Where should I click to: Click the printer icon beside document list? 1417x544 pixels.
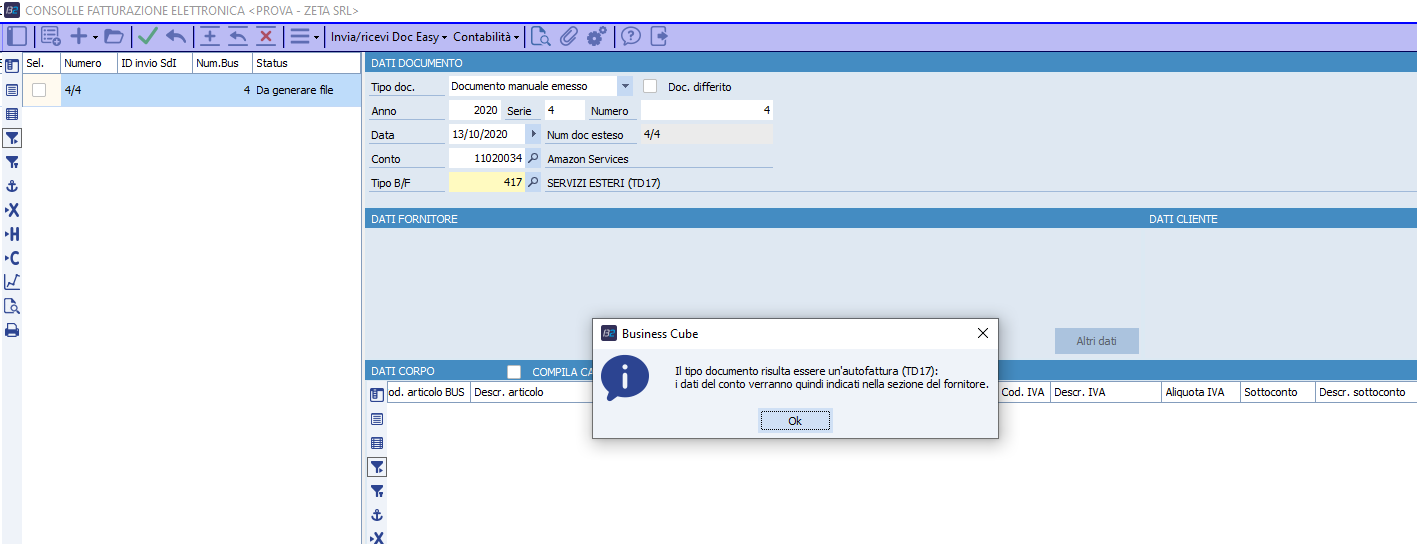(12, 330)
